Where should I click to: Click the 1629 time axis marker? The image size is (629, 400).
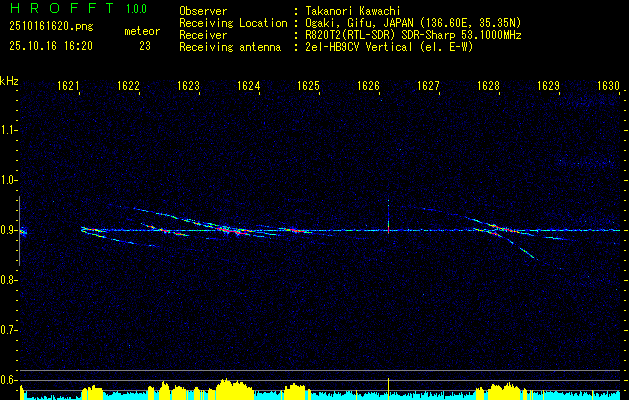point(548,86)
